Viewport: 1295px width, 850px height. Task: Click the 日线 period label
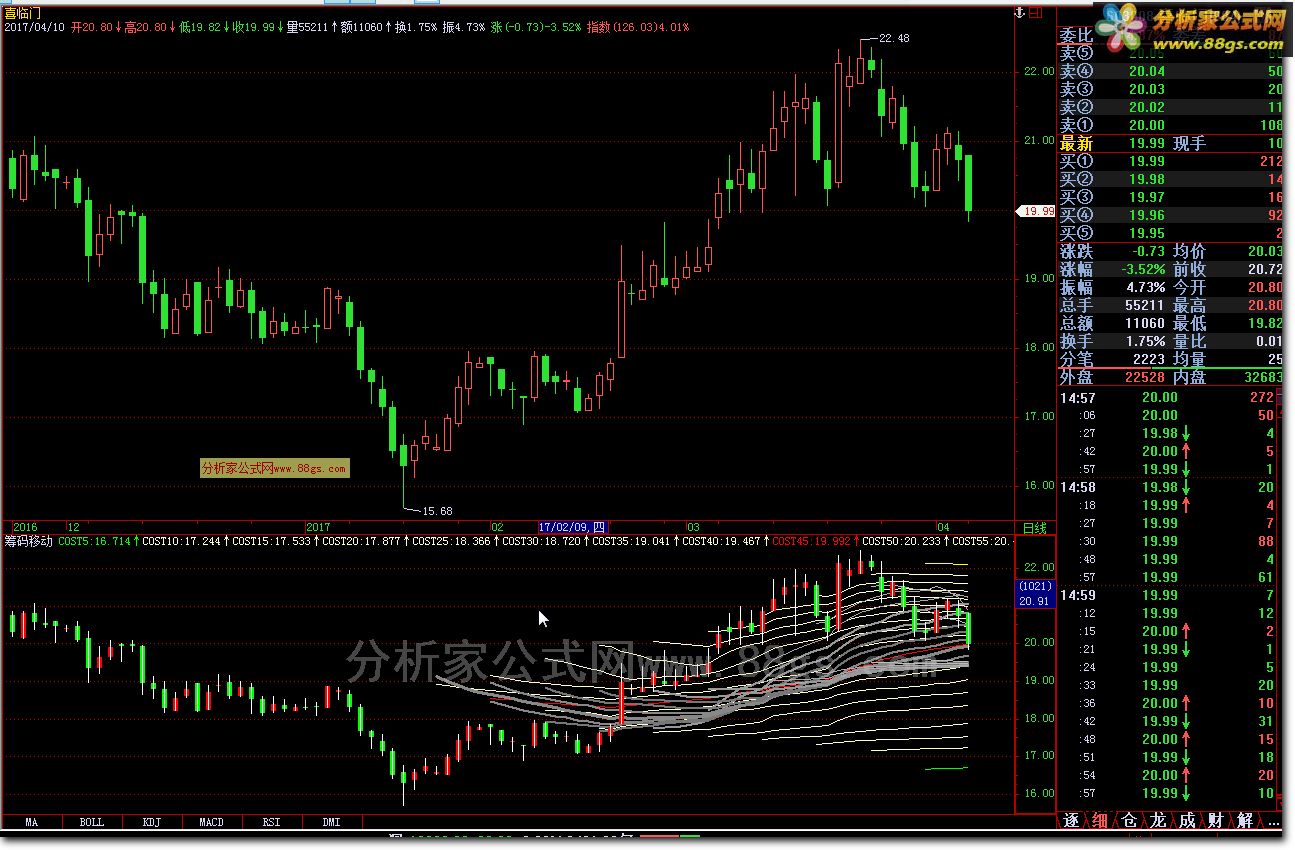point(1034,527)
